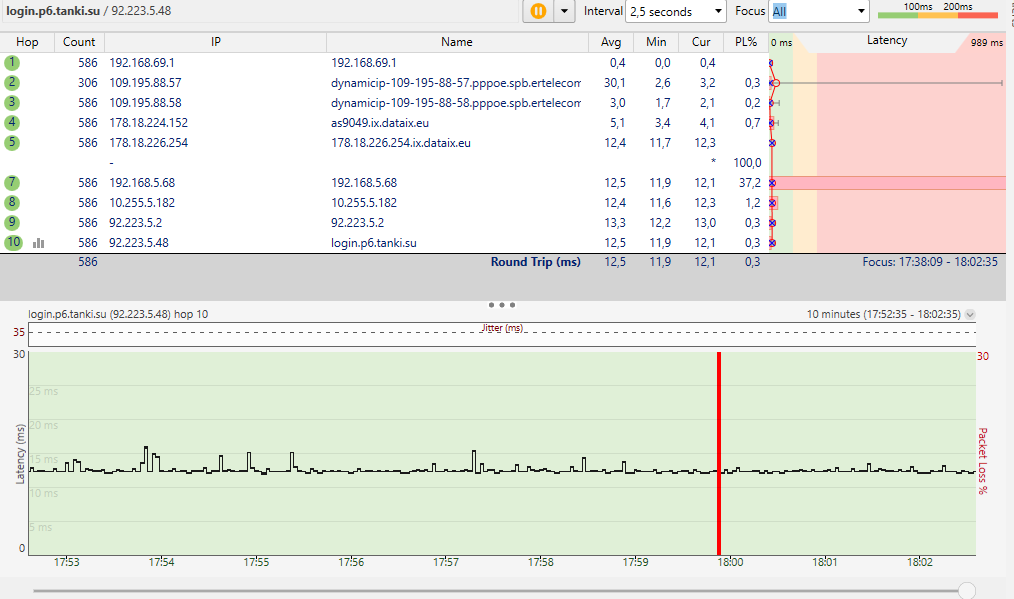
Task: Click the hop 4 number icon
Action: pos(12,122)
